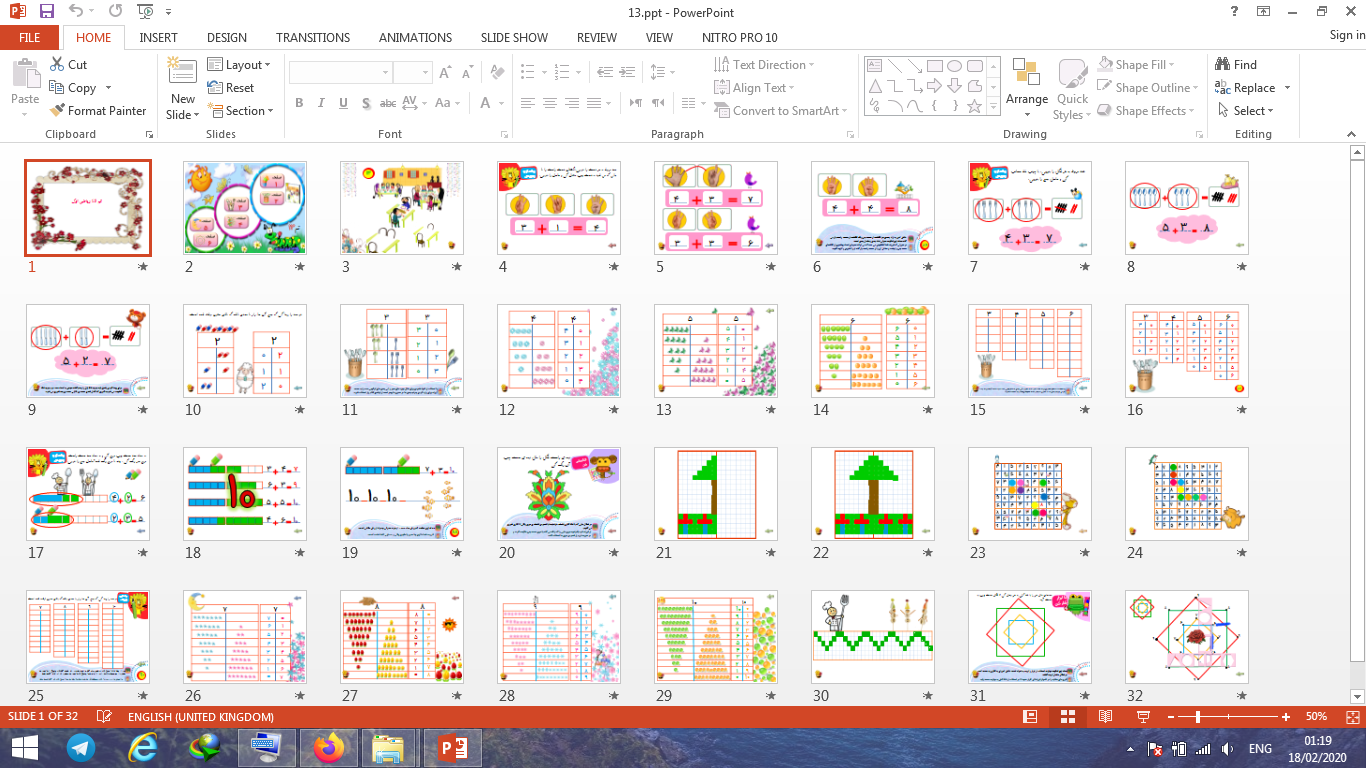Open the Arrange tool icon

[x=1026, y=74]
